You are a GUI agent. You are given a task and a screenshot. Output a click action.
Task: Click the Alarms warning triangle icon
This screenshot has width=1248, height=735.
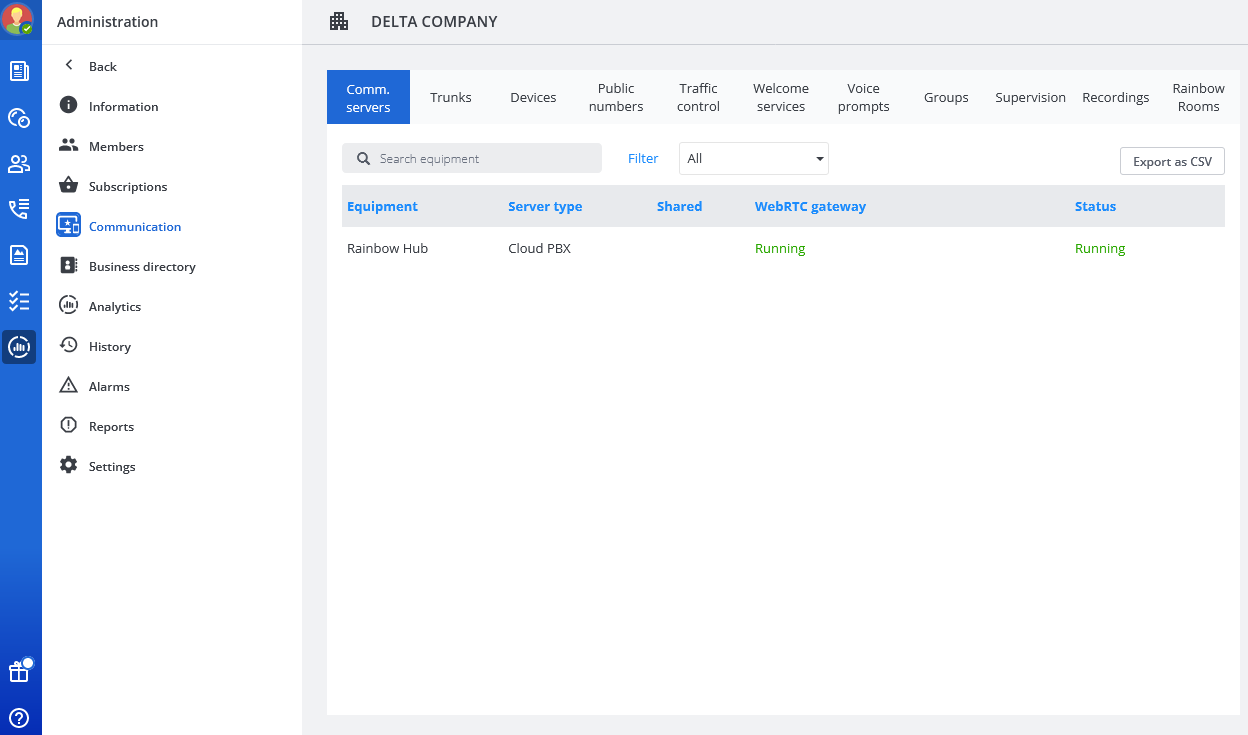68,386
